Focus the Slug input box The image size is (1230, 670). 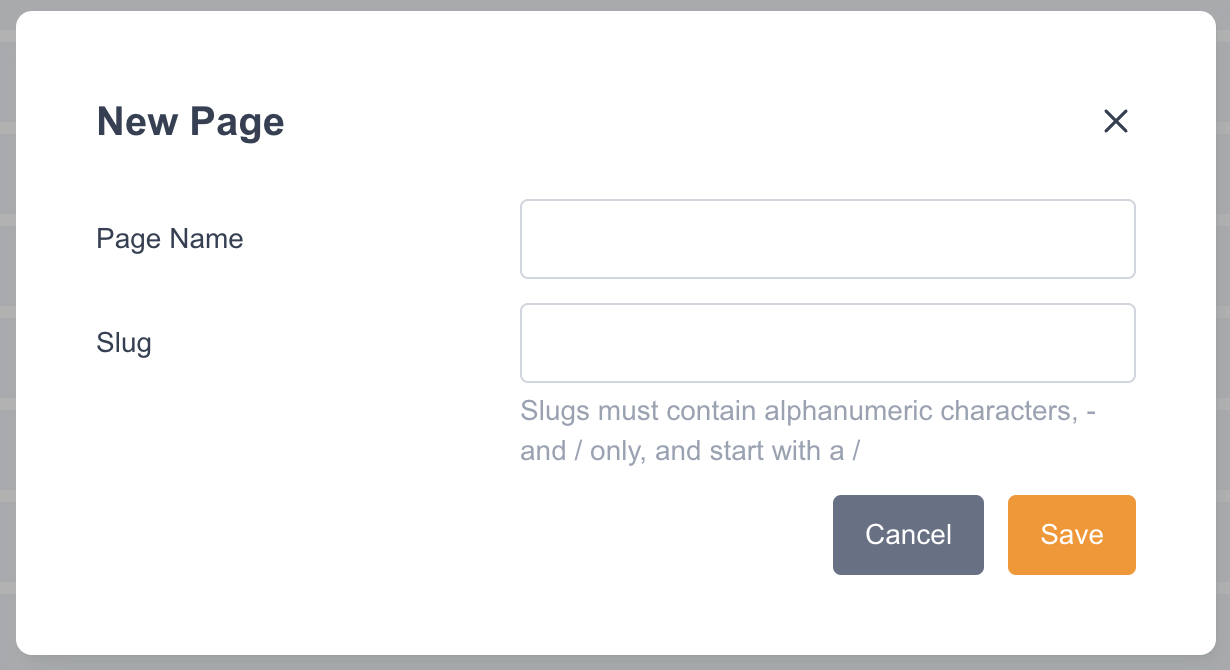click(827, 343)
